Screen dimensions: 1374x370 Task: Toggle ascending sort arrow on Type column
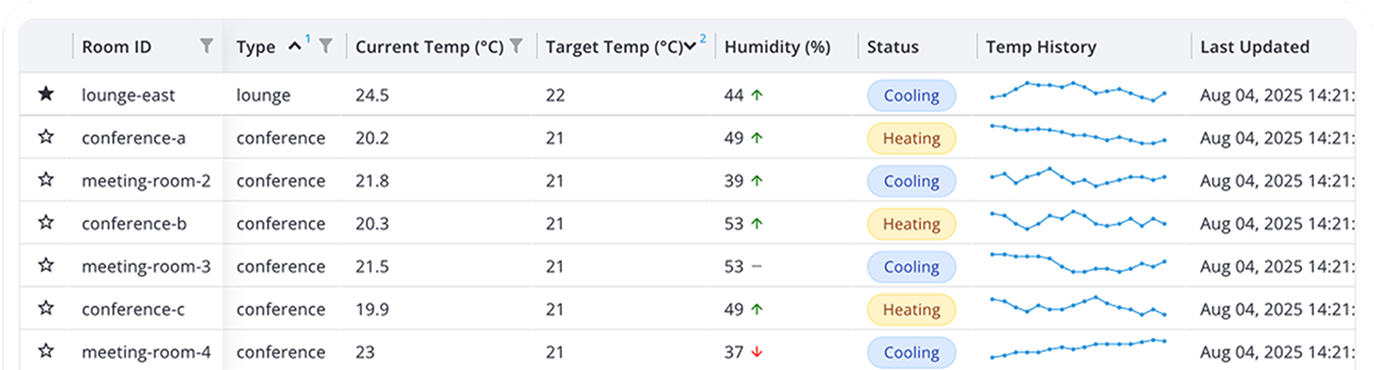coord(295,46)
